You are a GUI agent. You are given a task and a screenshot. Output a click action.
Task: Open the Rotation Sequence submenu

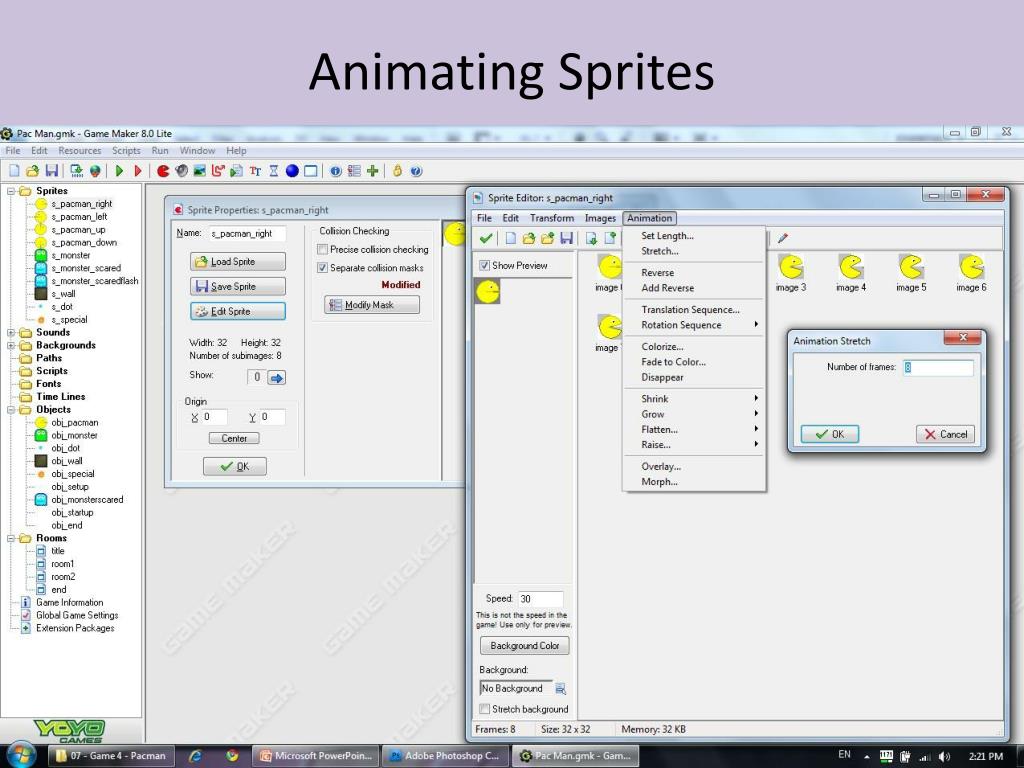pyautogui.click(x=694, y=325)
